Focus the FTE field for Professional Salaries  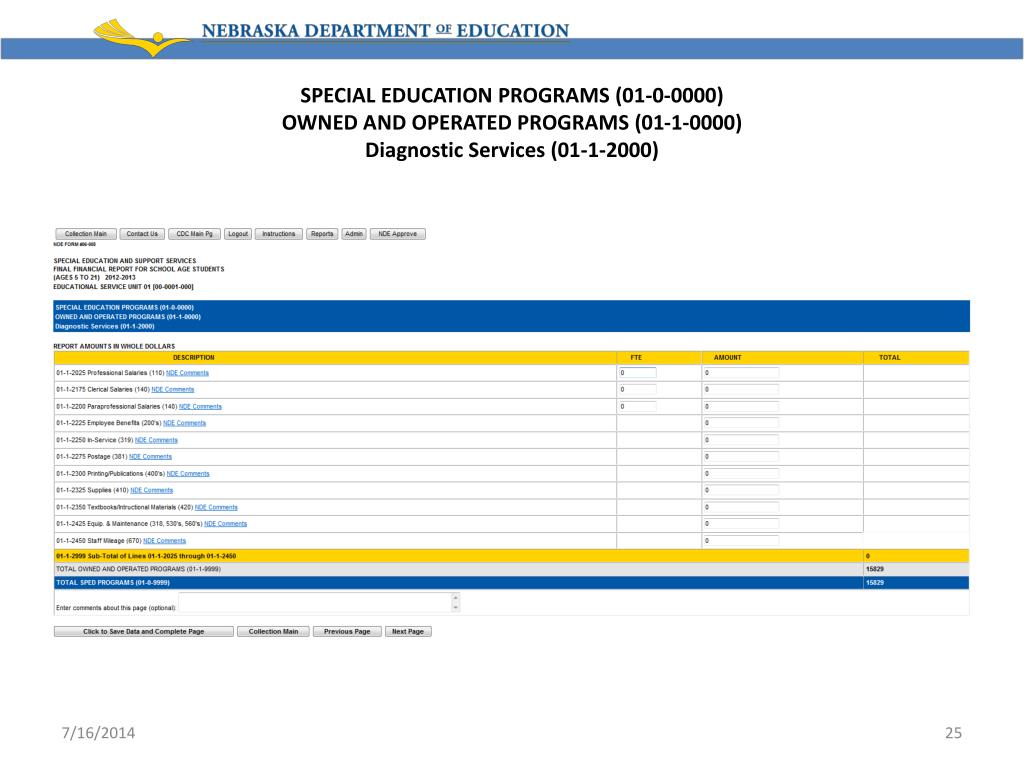point(637,373)
